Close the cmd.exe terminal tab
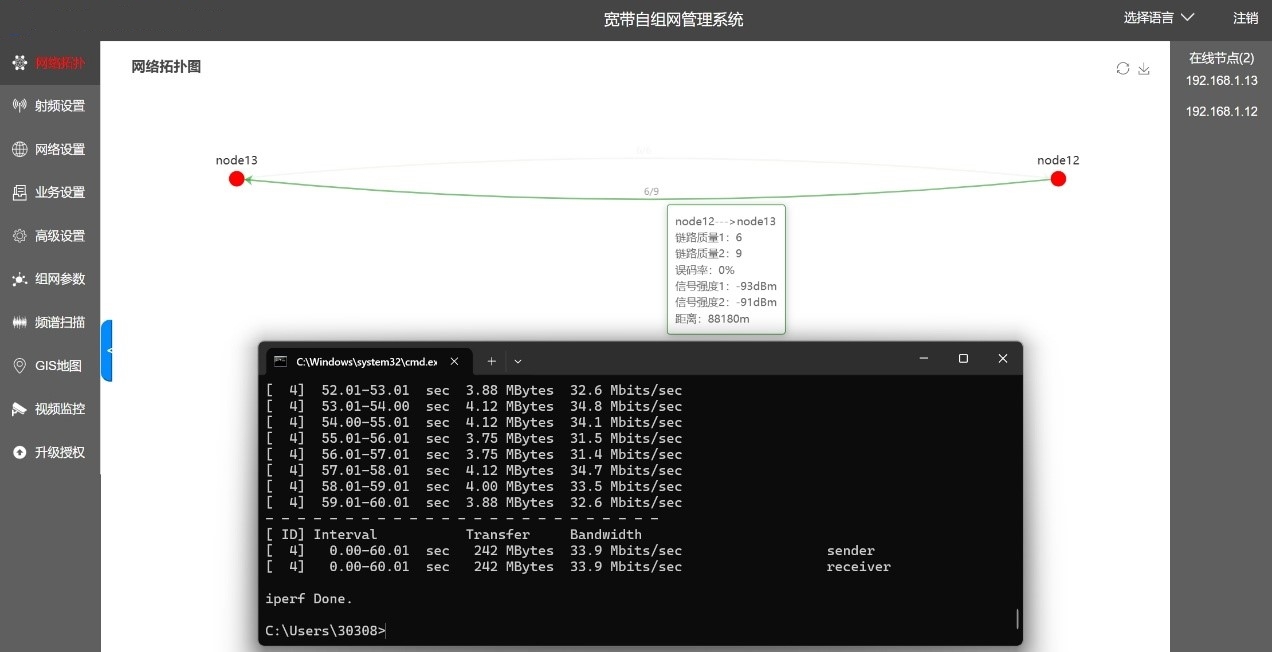This screenshot has width=1272, height=652. tap(455, 361)
